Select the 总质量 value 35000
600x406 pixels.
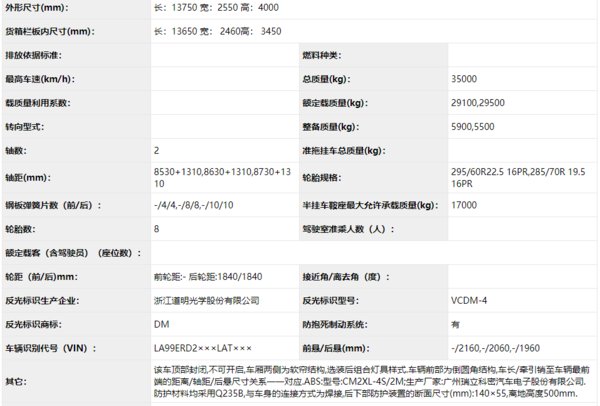464,78
